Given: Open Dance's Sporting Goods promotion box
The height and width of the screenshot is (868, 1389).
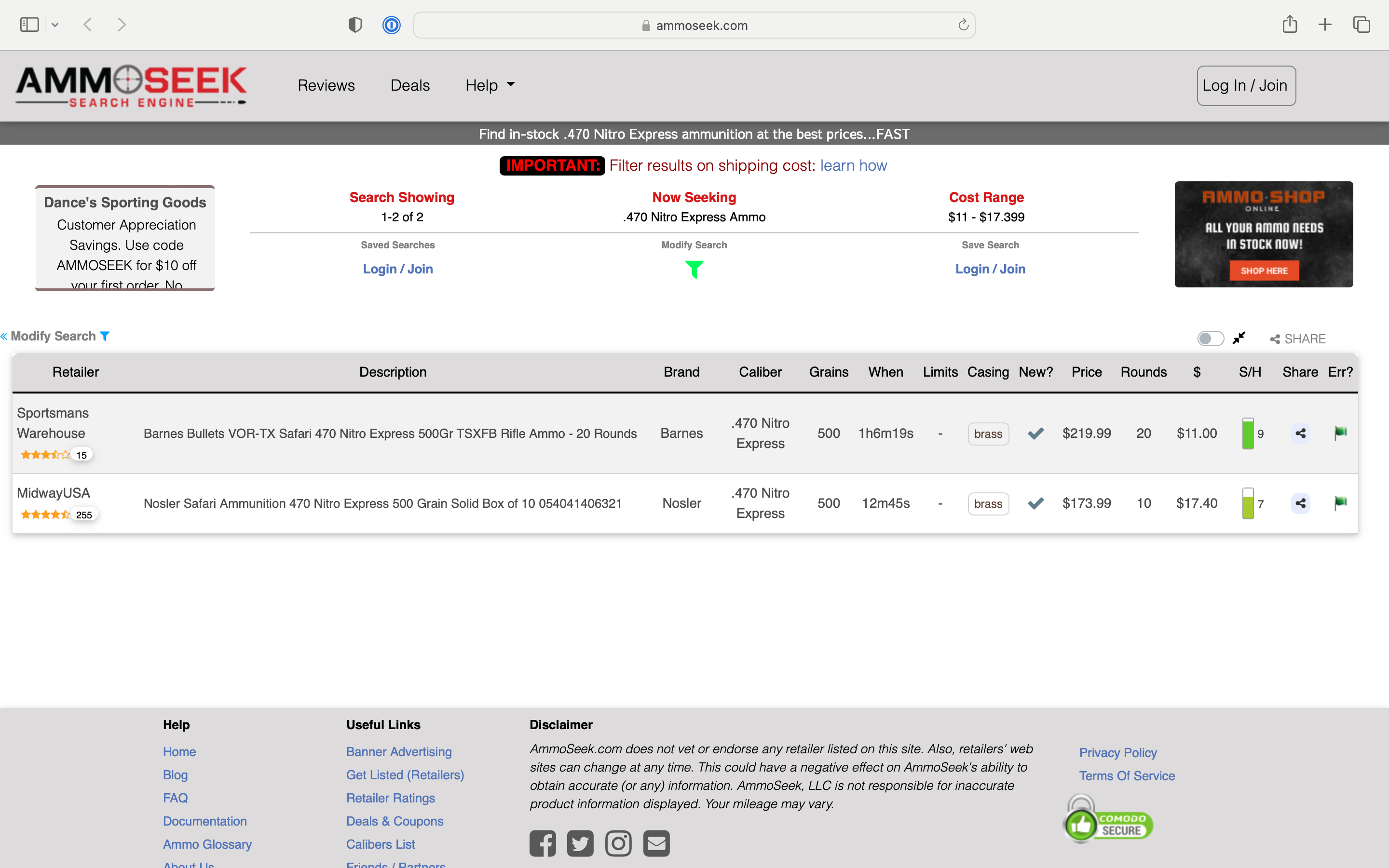Looking at the screenshot, I should click(125, 238).
